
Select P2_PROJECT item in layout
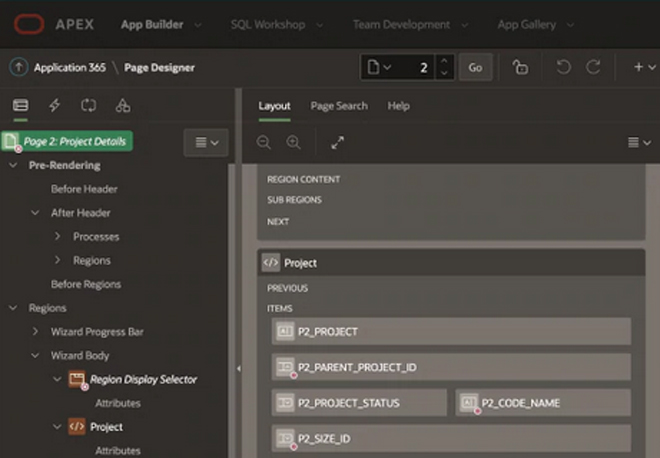[x=451, y=331]
